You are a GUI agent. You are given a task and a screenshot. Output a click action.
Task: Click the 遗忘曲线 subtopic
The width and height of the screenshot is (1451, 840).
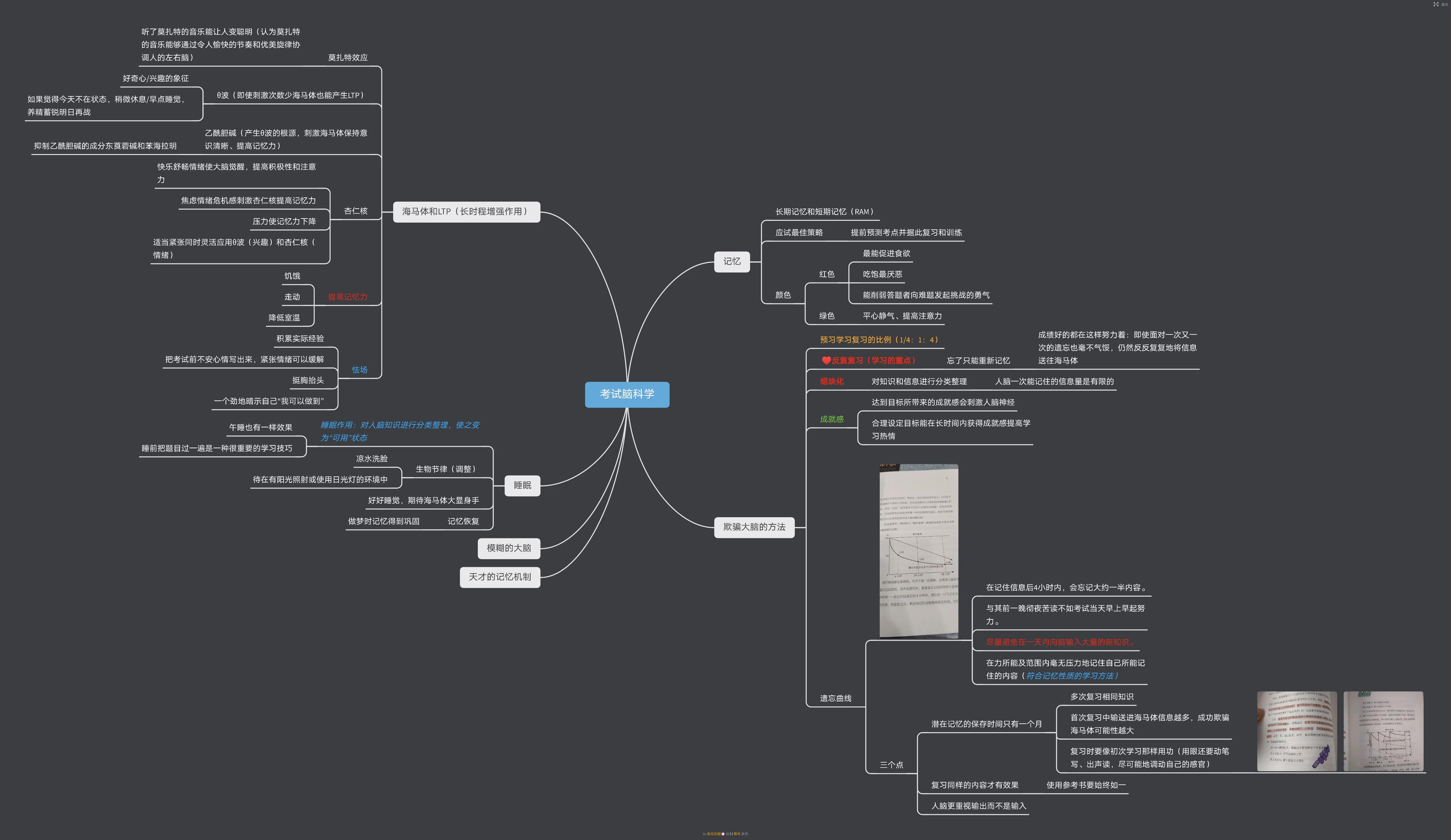[836, 699]
